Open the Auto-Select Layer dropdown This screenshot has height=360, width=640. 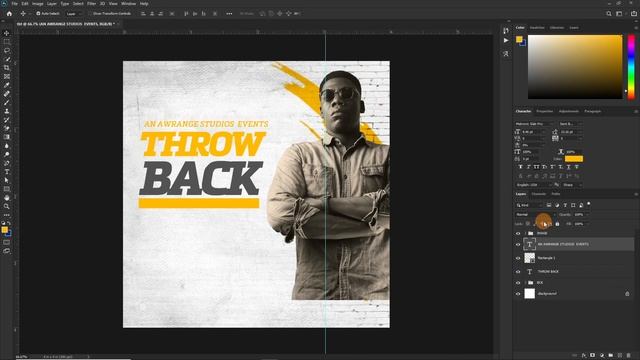[74, 13]
